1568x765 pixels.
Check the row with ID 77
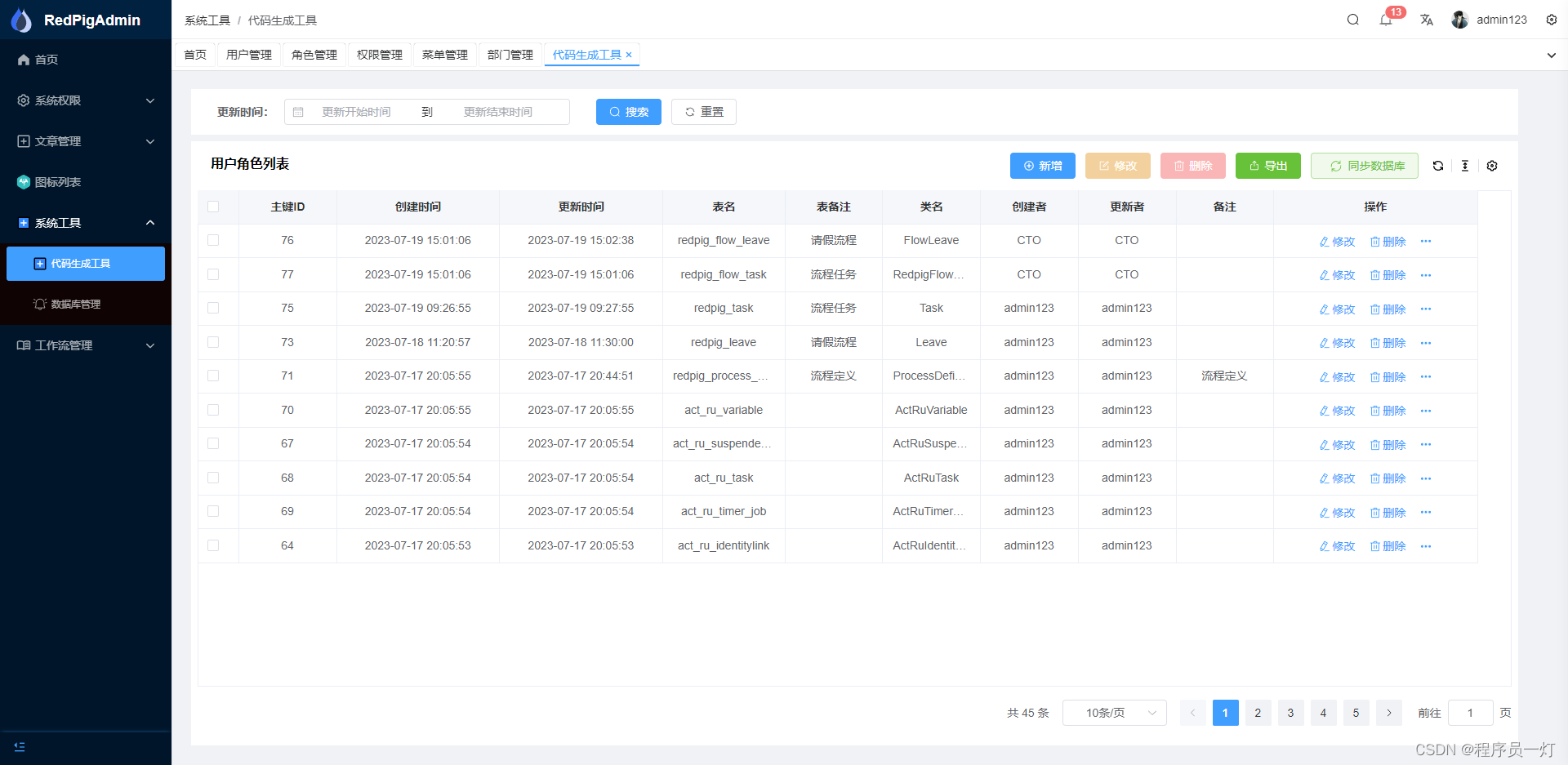tap(213, 274)
